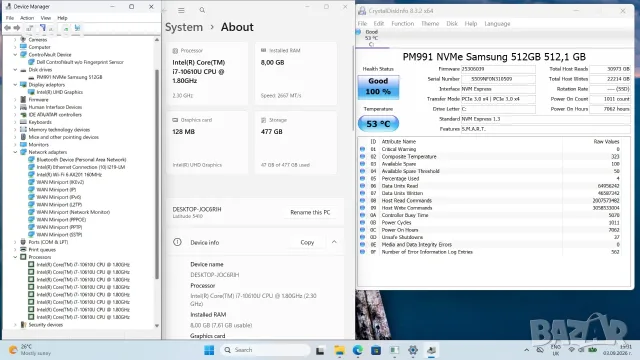The image size is (640, 360).
Task: Select Bluetooth Device (Personal Area Network)
Action: coord(81,160)
